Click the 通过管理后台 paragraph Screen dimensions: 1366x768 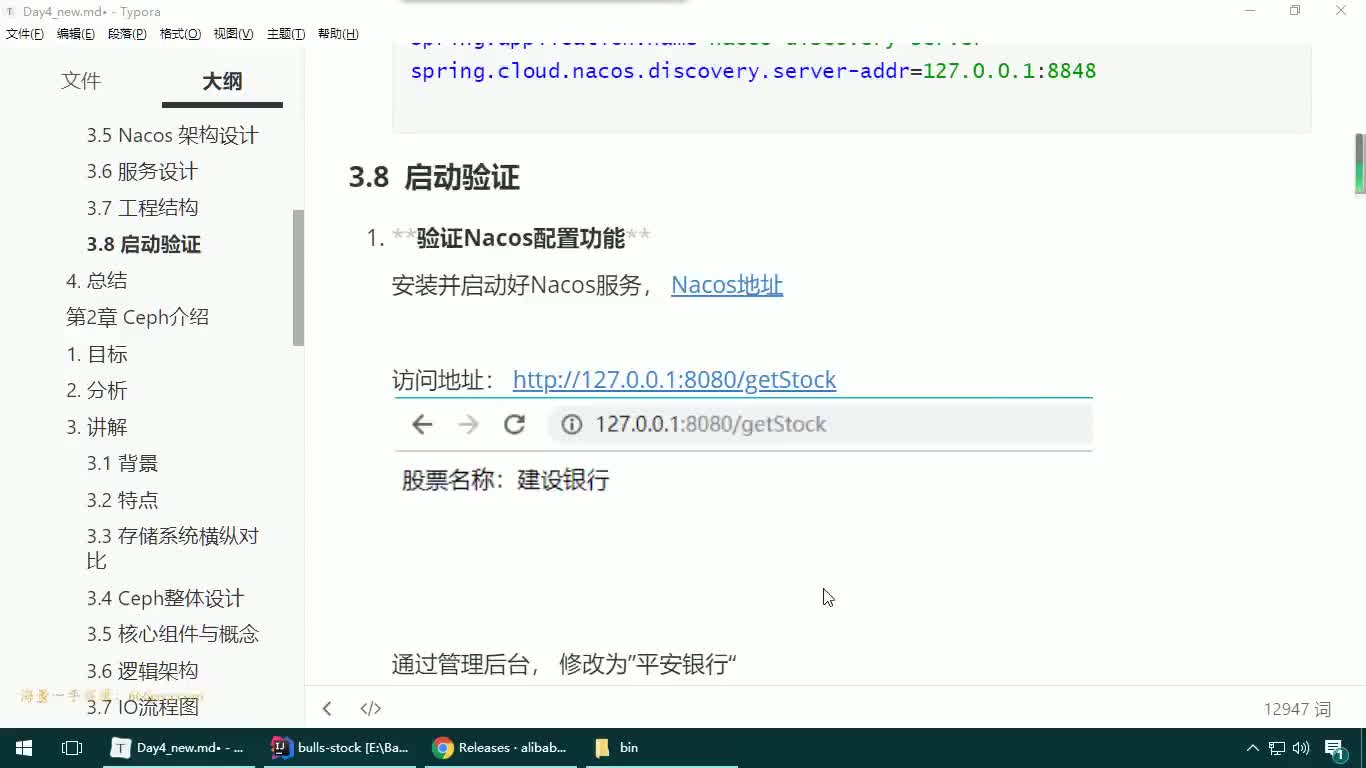click(564, 664)
